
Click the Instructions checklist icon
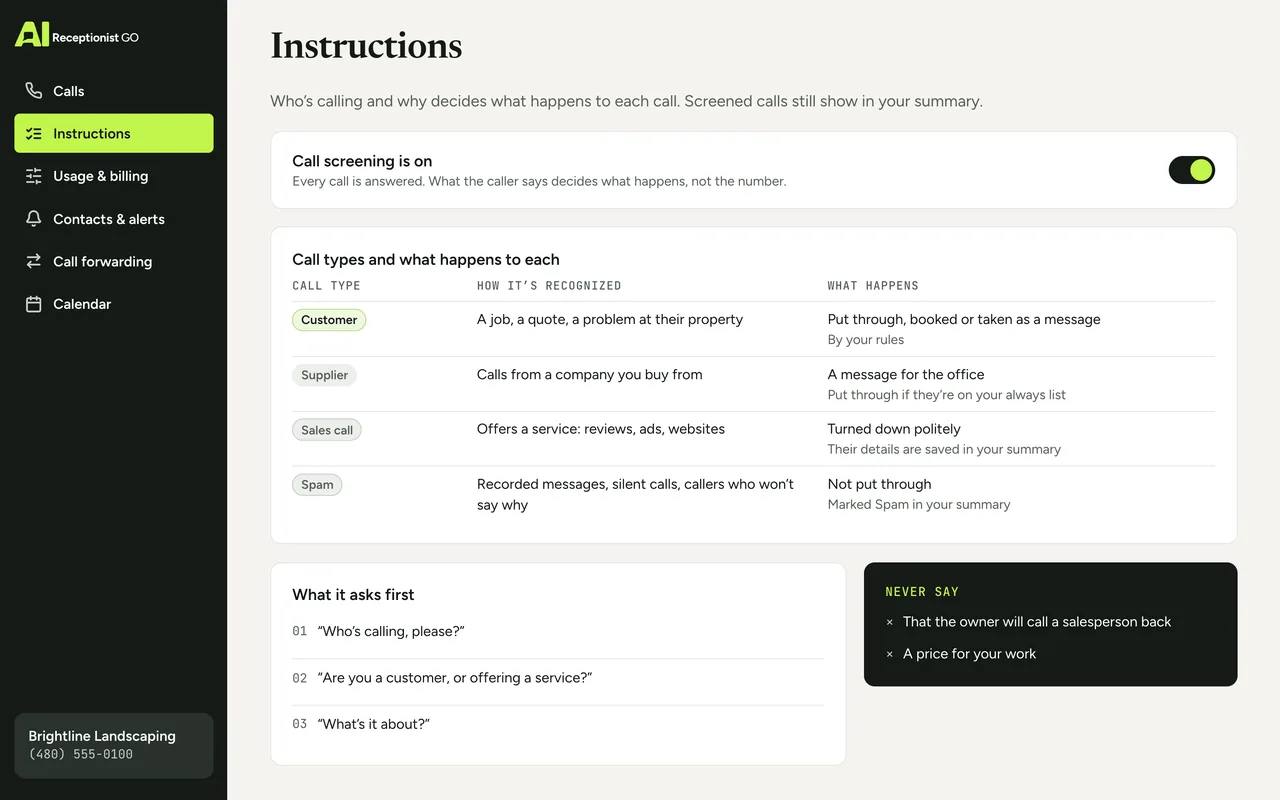[x=34, y=133]
